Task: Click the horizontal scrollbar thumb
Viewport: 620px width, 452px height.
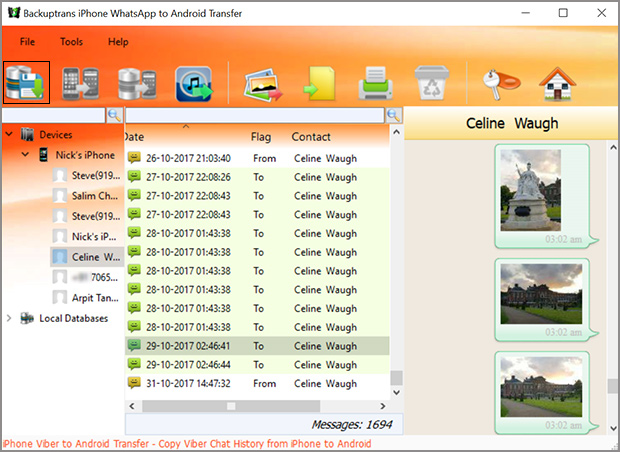Action: tap(231, 406)
